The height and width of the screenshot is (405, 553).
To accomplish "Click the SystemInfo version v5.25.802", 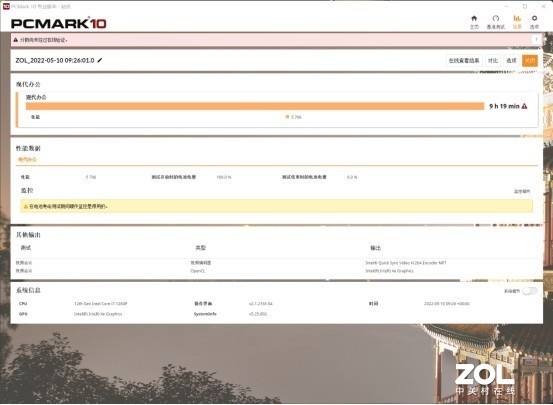I will click(258, 314).
